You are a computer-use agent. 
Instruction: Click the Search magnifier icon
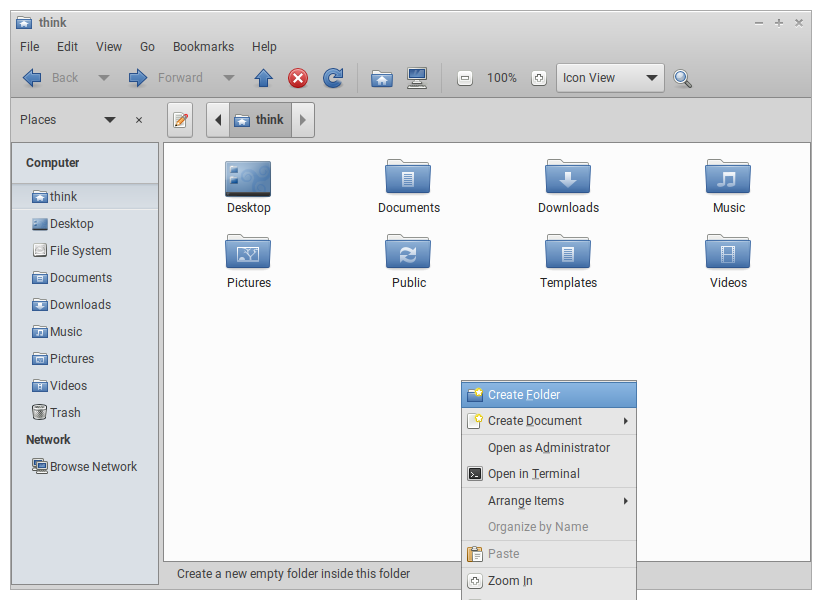682,79
